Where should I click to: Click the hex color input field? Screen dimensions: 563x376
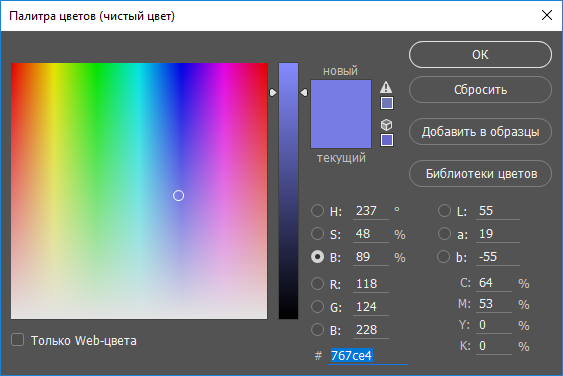click(x=368, y=356)
